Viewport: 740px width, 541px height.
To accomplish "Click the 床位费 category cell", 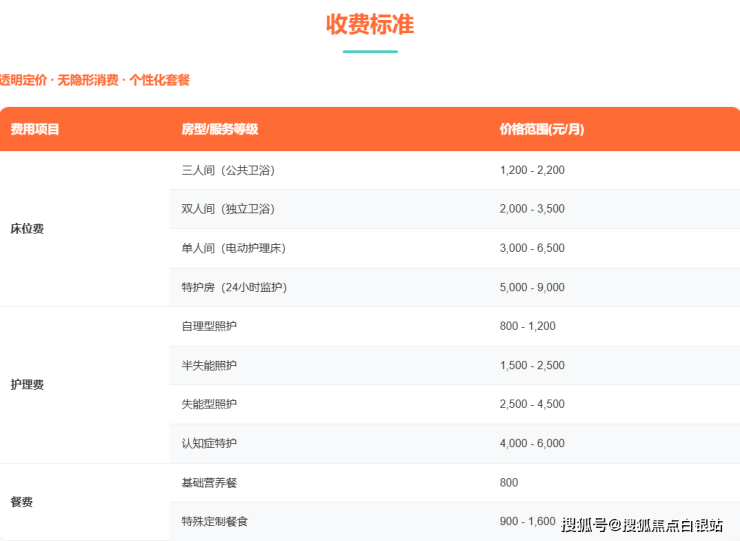I will [27, 229].
